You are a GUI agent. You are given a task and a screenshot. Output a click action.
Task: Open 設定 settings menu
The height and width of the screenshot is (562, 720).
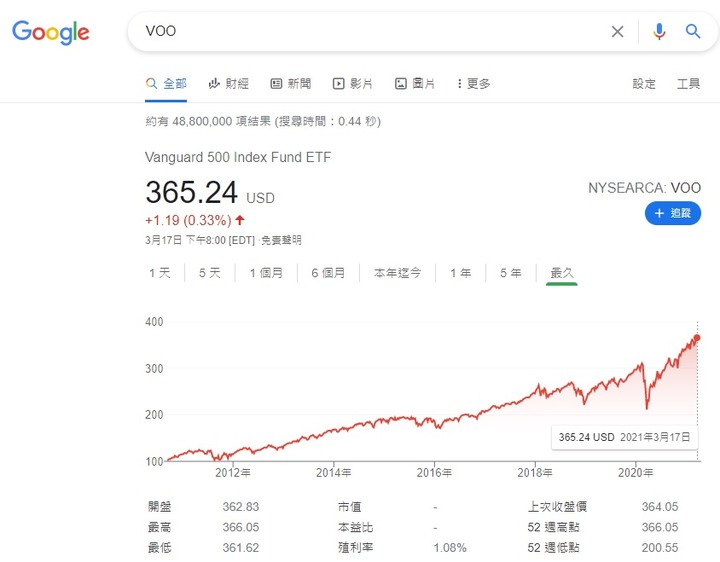(x=644, y=84)
